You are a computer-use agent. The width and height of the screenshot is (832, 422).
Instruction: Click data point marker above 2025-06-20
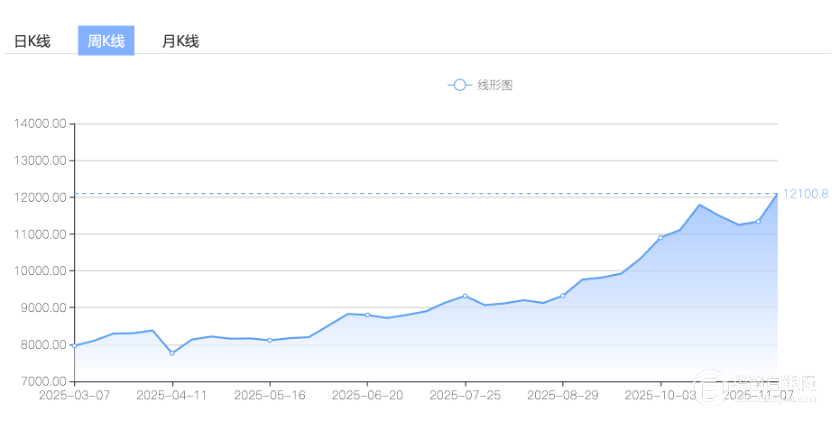coord(367,315)
